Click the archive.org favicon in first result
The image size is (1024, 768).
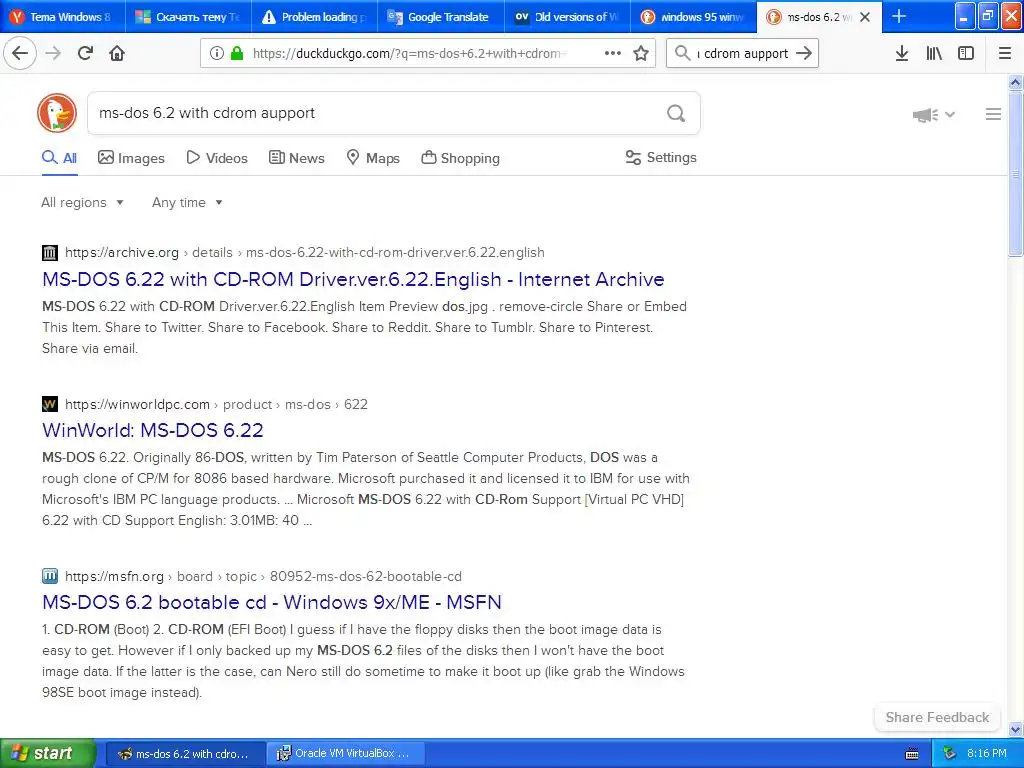pos(50,253)
